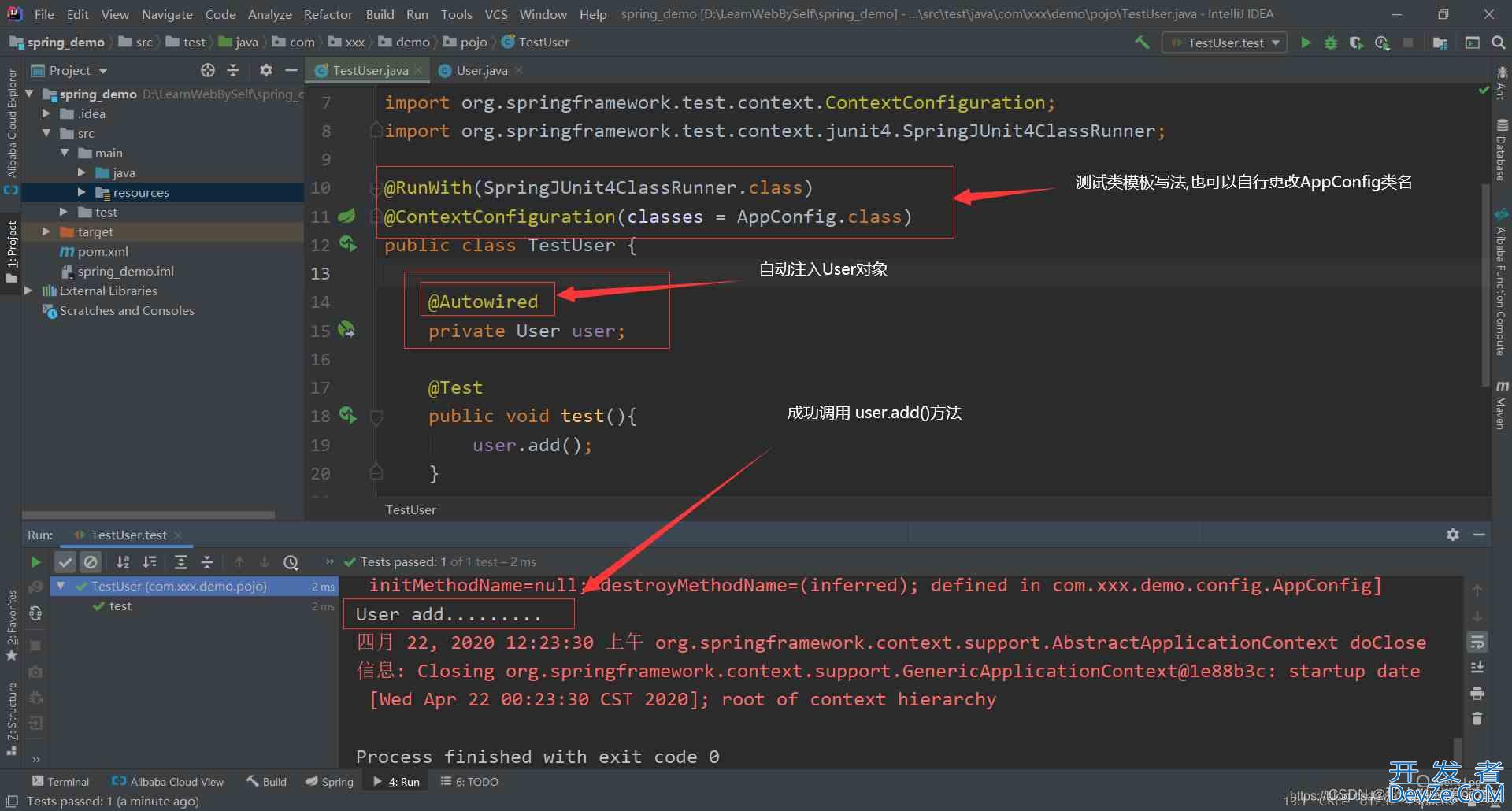
Task: Switch to the User.java tab
Action: (482, 70)
